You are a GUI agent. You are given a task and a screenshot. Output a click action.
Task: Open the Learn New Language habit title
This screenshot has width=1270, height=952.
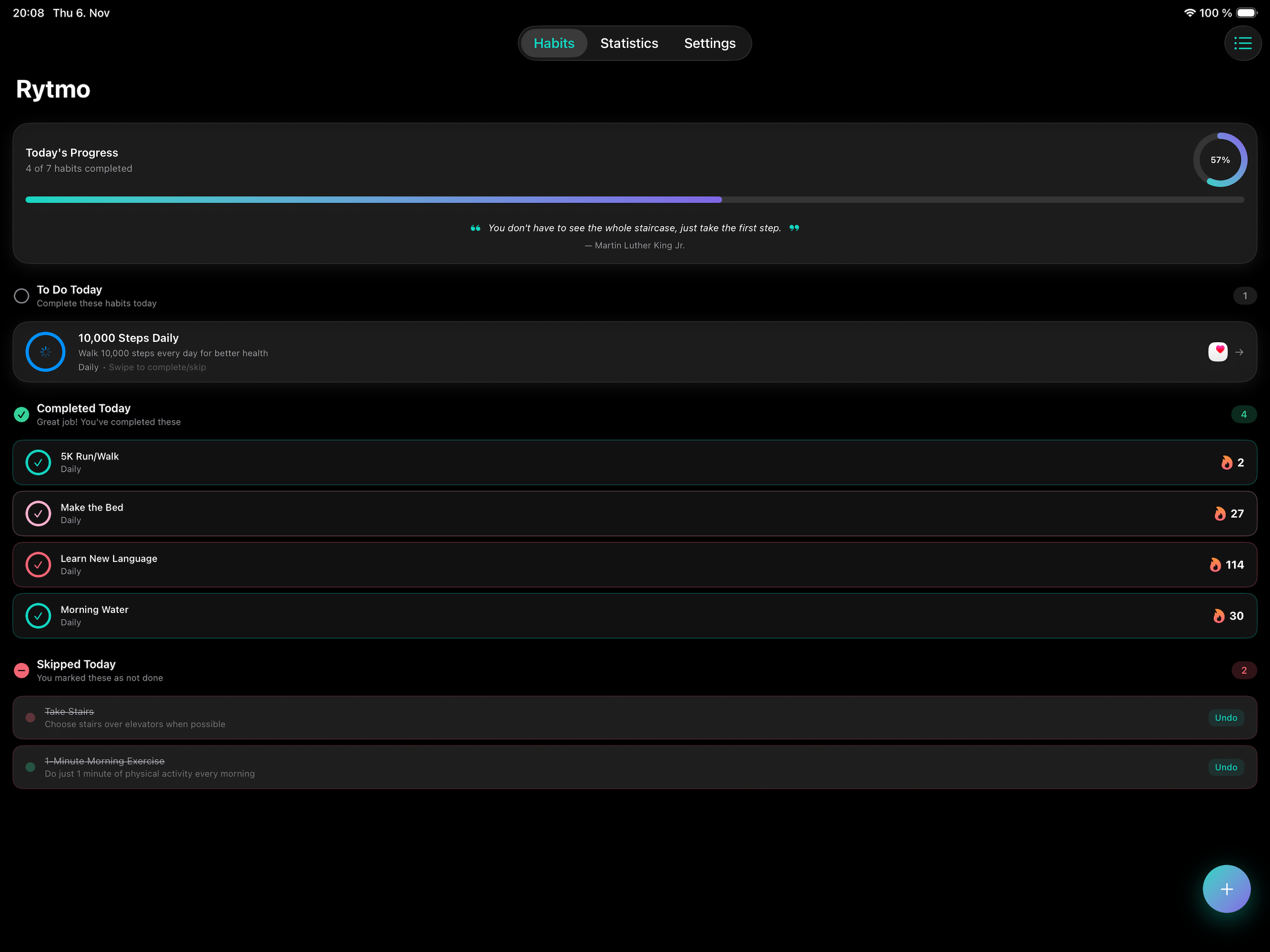click(109, 559)
